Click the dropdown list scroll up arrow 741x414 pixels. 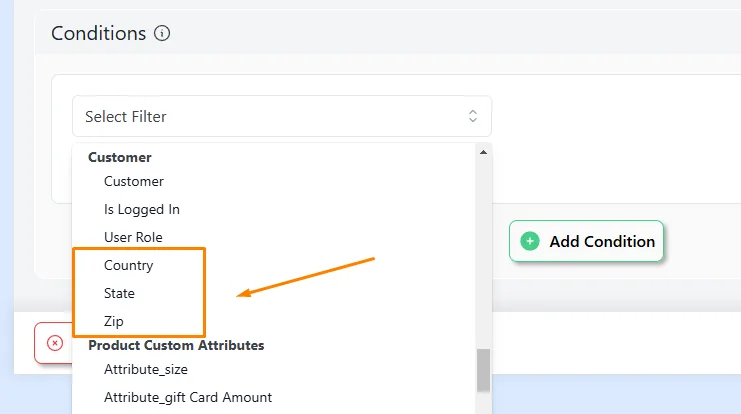[x=483, y=152]
